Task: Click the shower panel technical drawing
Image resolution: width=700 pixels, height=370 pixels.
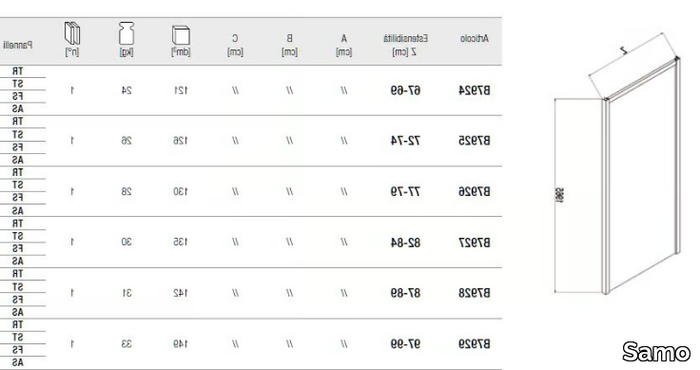Action: (x=618, y=164)
